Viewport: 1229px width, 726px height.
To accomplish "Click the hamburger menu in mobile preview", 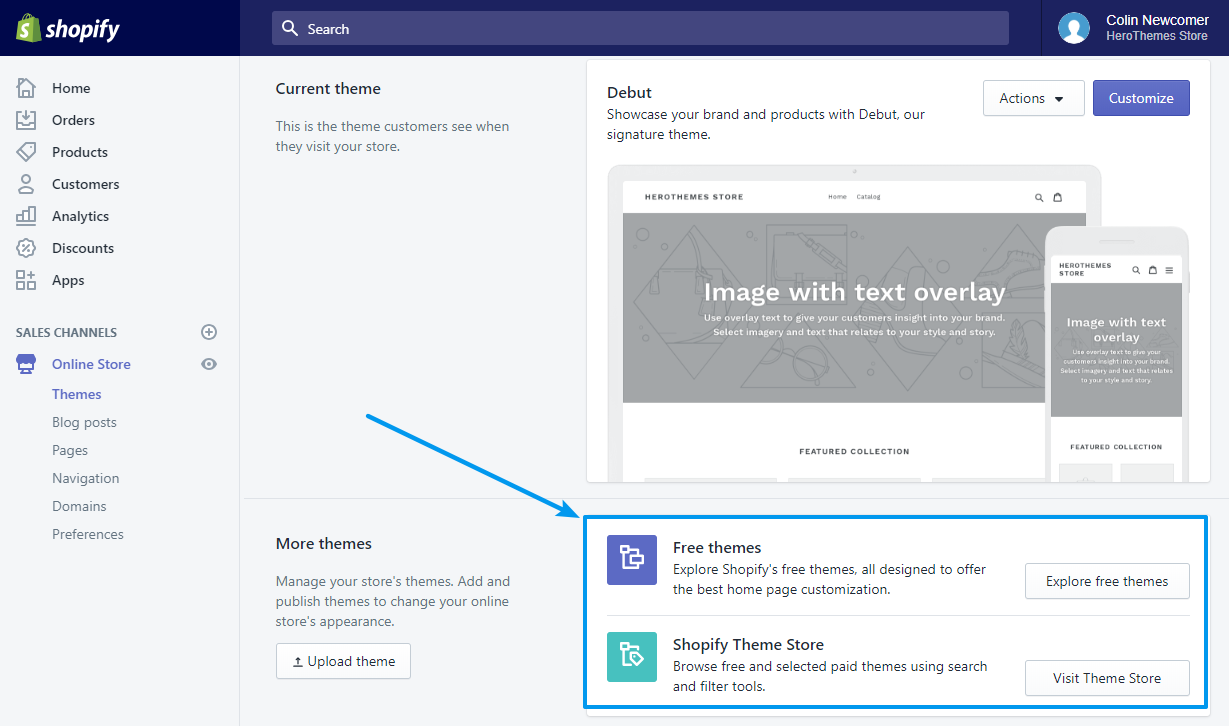I will [x=1169, y=270].
